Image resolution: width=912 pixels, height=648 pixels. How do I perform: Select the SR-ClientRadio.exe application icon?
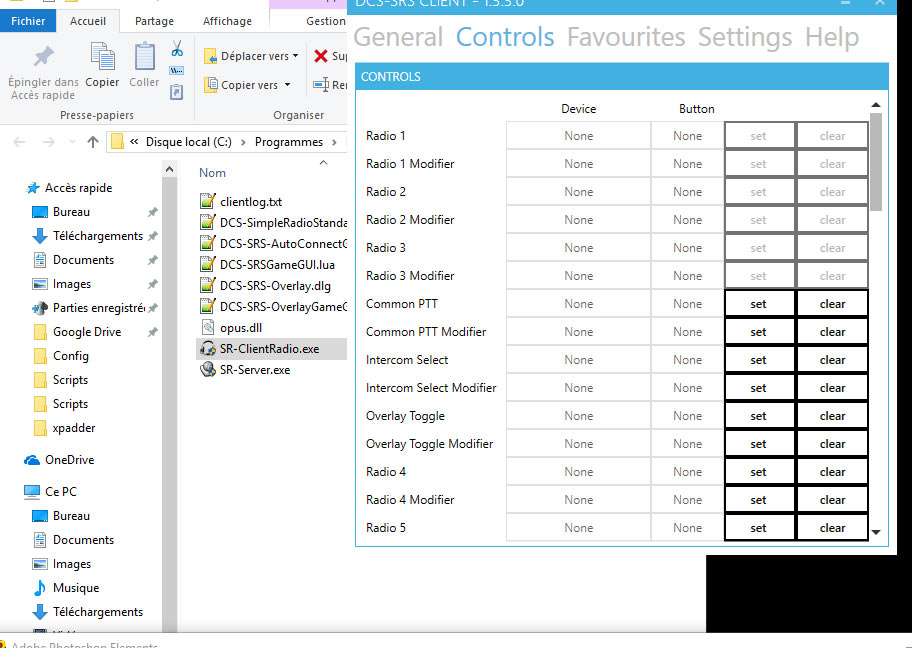(x=209, y=349)
